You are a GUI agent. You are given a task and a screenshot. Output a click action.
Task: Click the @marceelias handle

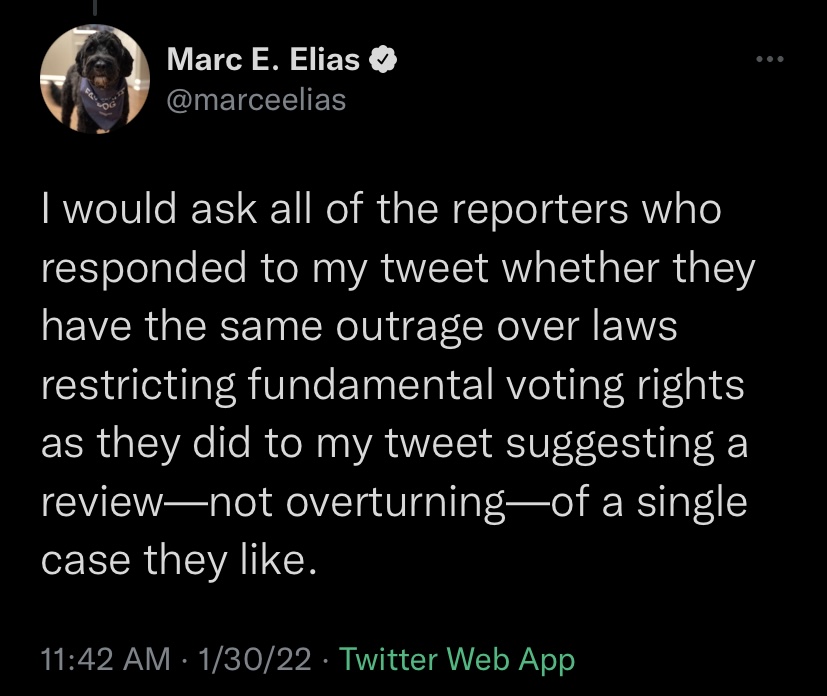pyautogui.click(x=255, y=100)
